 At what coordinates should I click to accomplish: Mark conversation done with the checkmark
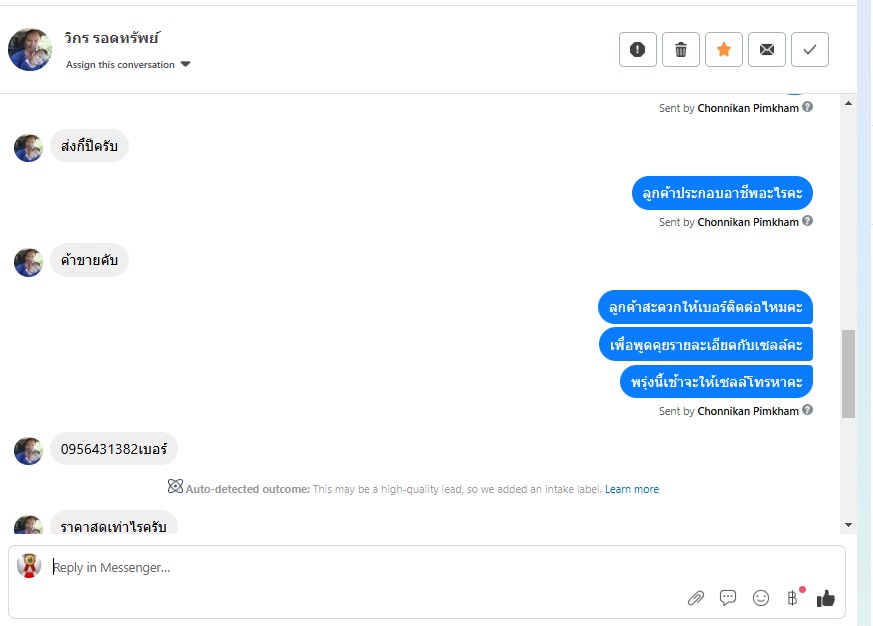pos(810,49)
